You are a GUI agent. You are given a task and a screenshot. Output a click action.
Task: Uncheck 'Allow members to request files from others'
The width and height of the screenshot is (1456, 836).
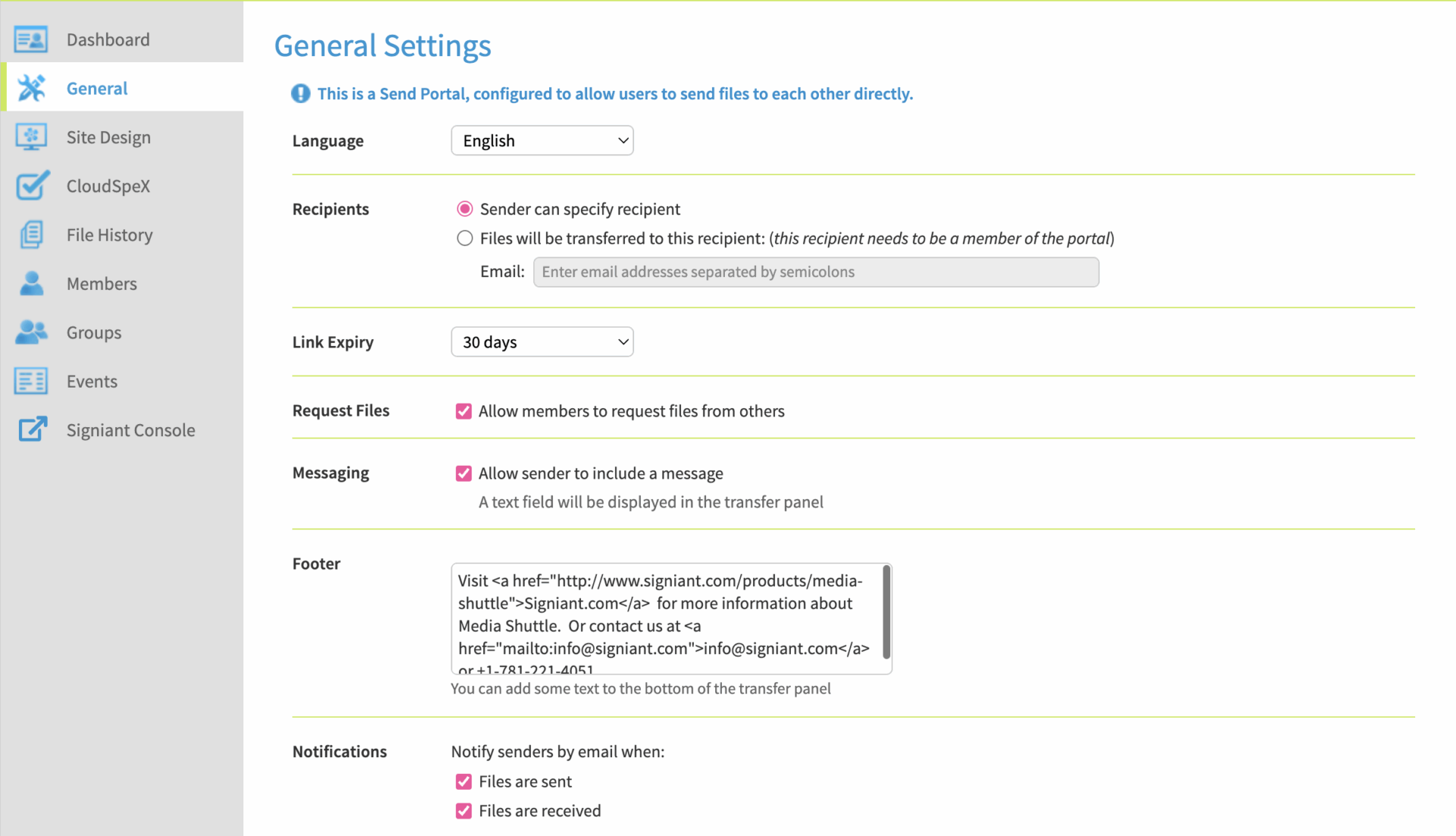(x=463, y=411)
